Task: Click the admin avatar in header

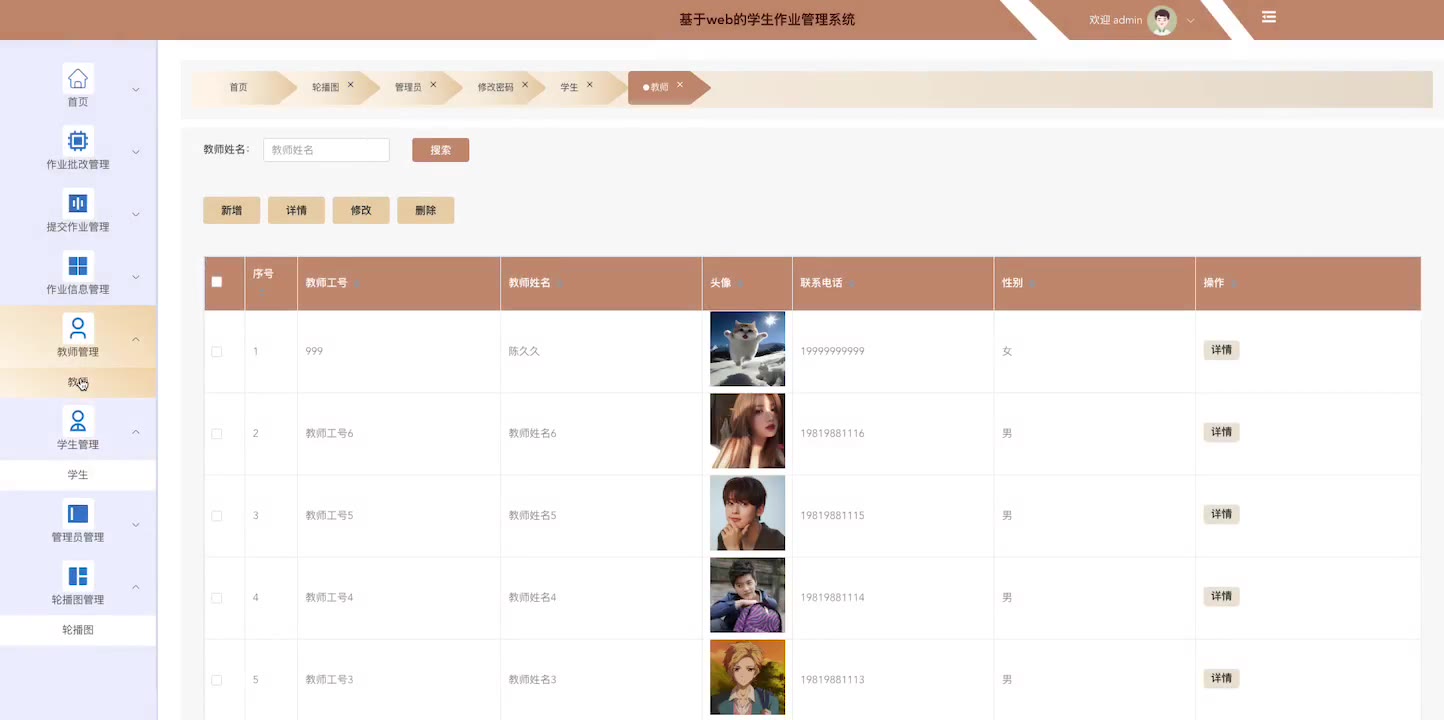Action: [1162, 20]
